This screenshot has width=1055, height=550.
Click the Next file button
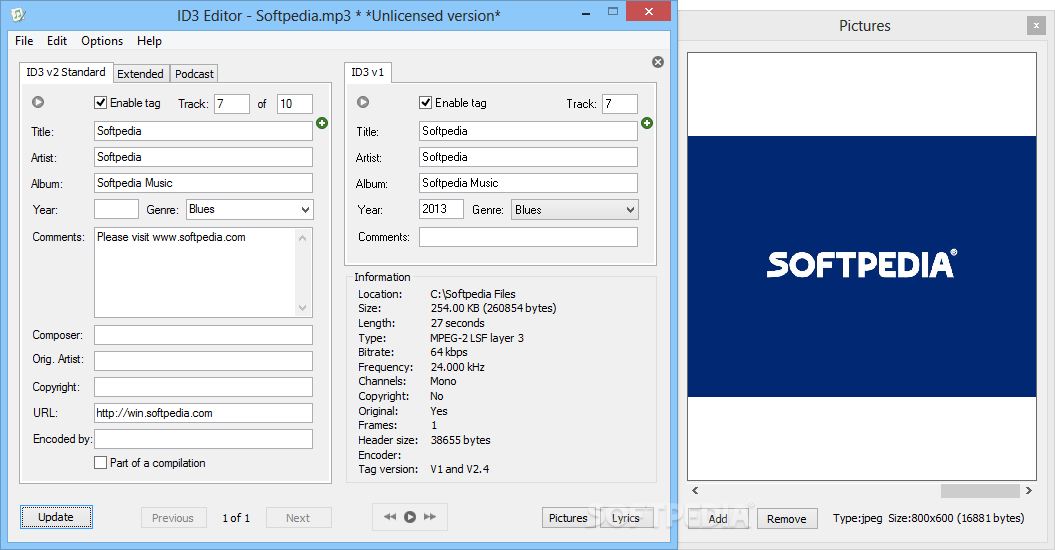coord(299,518)
